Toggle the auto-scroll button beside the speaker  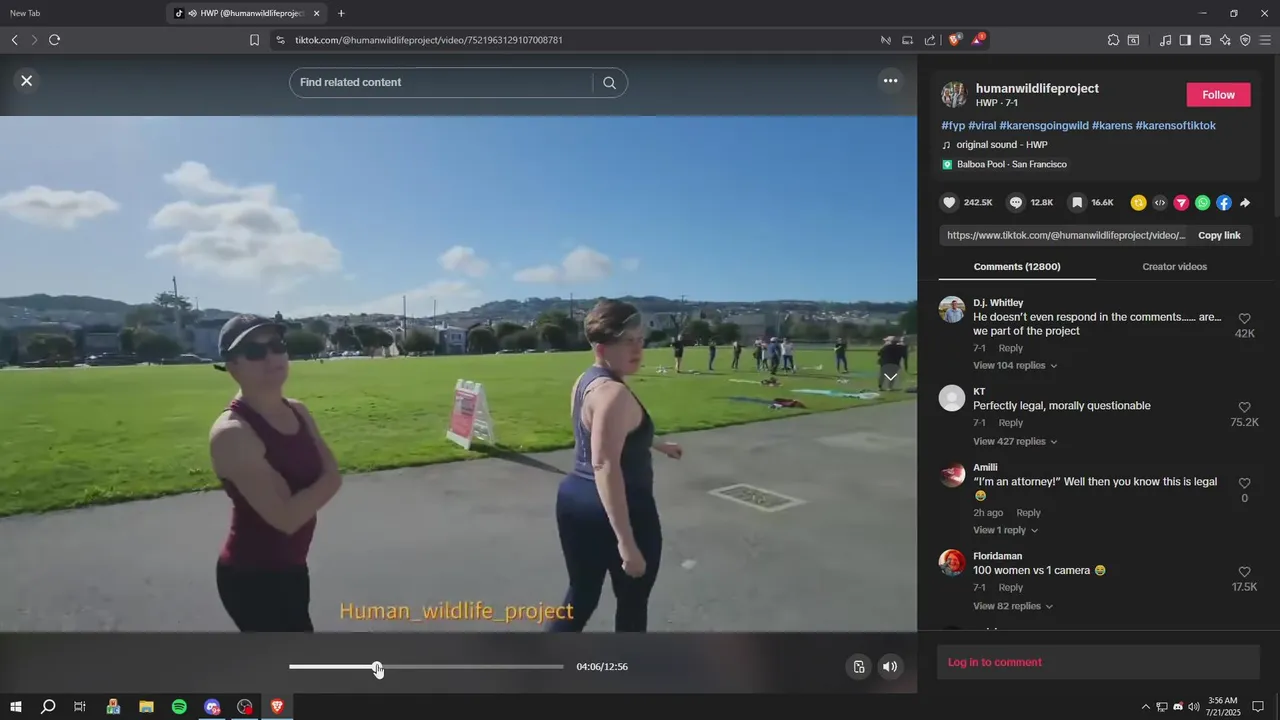858,667
